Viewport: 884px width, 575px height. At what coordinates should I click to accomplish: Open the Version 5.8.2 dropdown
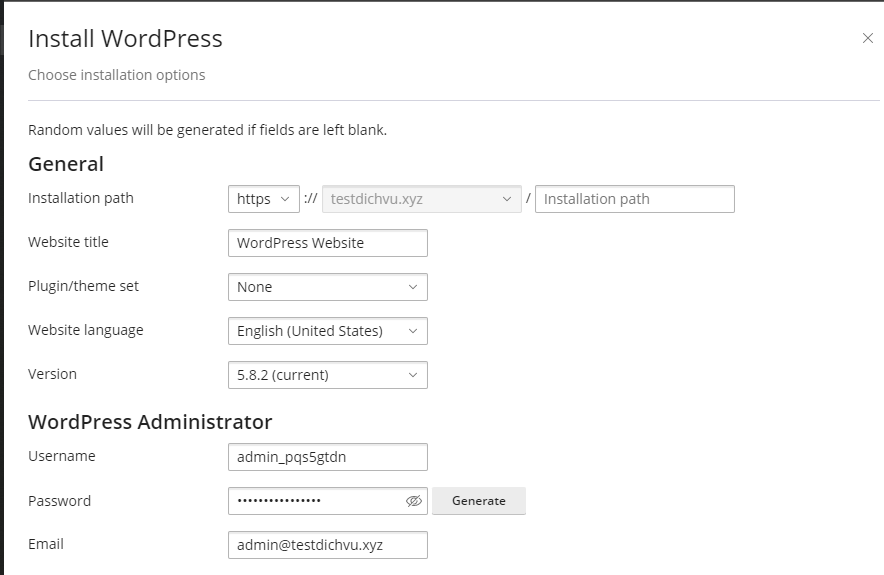click(x=328, y=375)
